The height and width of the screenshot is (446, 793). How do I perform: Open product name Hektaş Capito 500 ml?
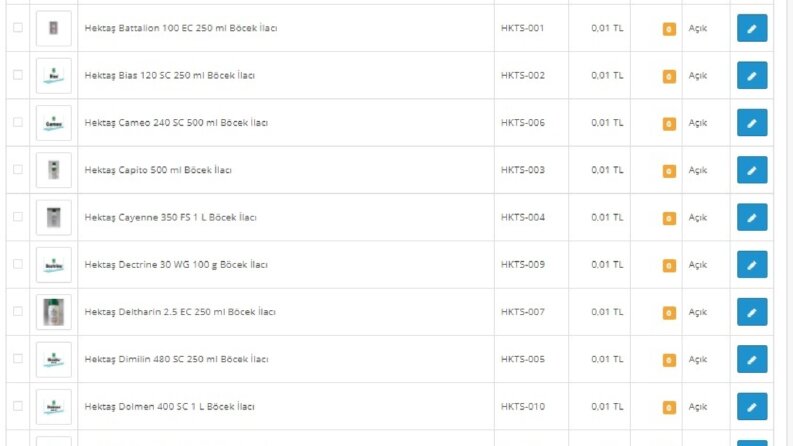[158, 170]
